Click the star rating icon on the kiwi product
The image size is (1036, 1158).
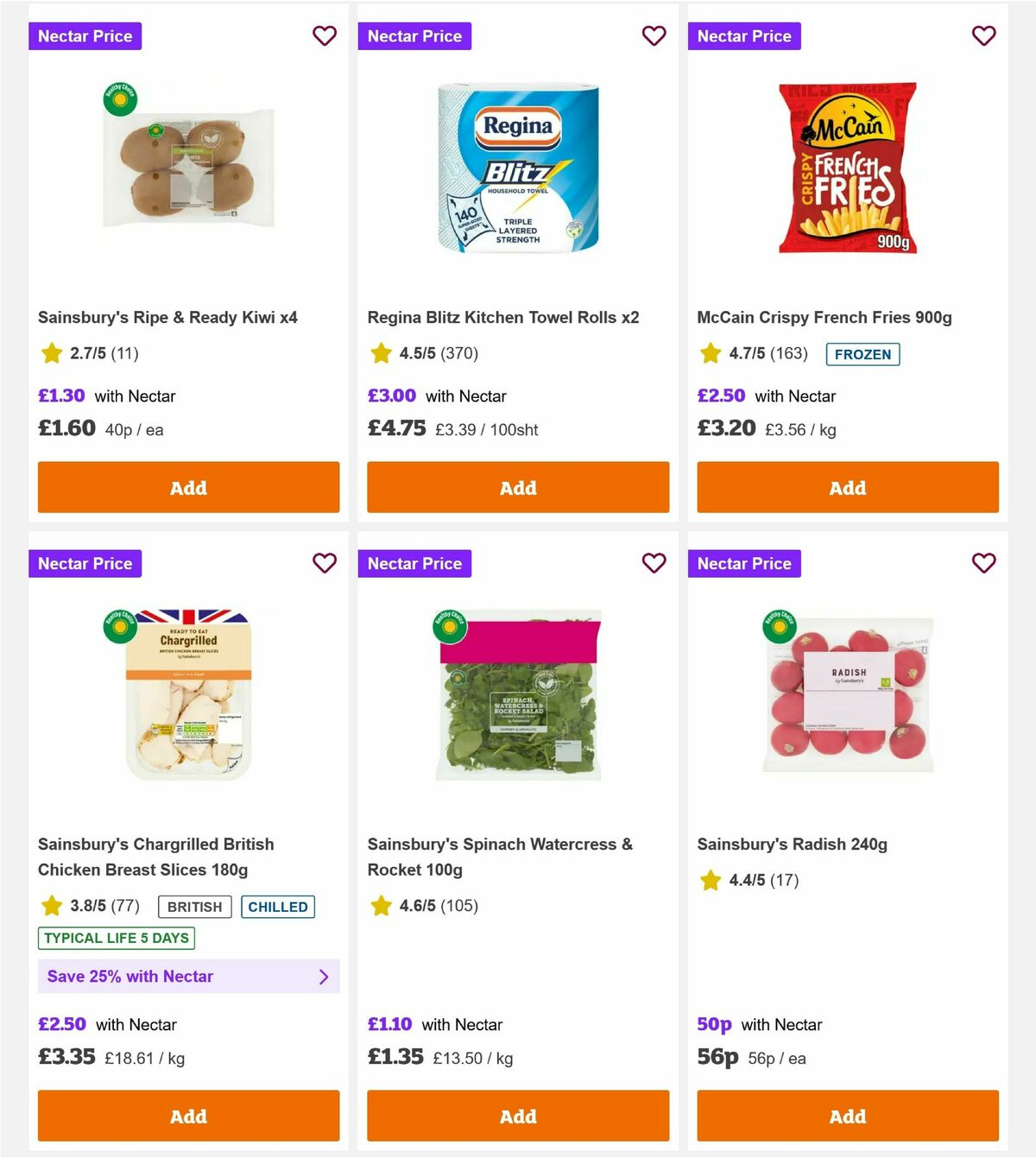[50, 353]
